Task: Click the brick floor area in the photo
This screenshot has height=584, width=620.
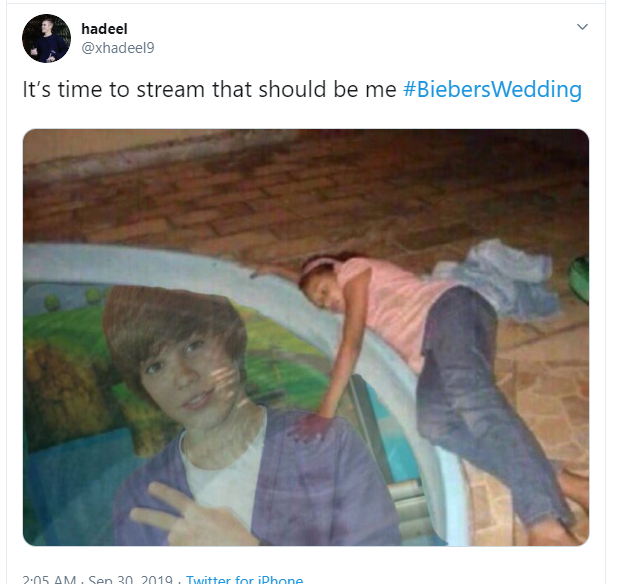Action: coord(300,190)
